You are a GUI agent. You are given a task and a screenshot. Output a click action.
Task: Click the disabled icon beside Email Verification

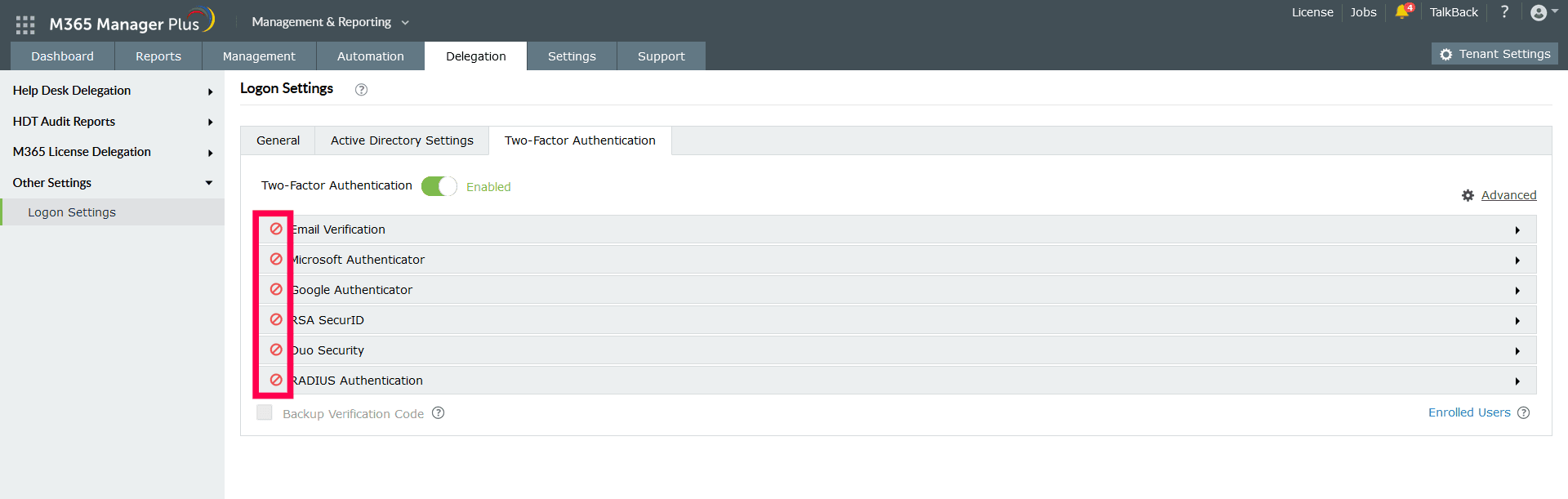point(276,229)
